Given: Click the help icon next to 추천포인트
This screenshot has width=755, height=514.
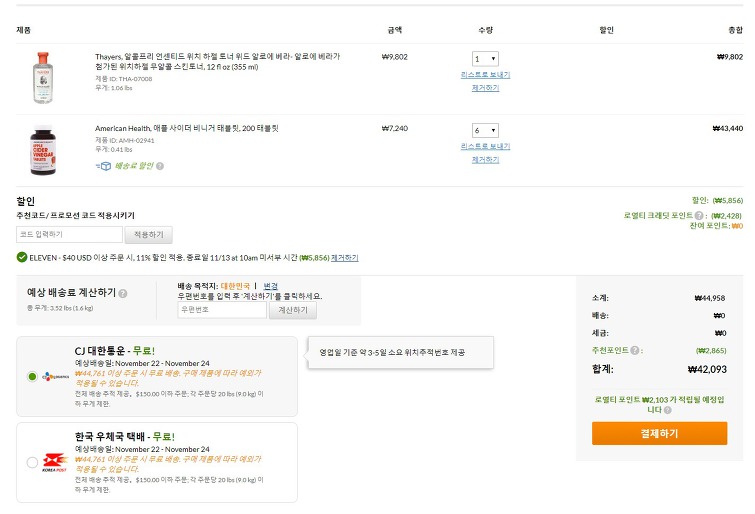Looking at the screenshot, I should (635, 350).
